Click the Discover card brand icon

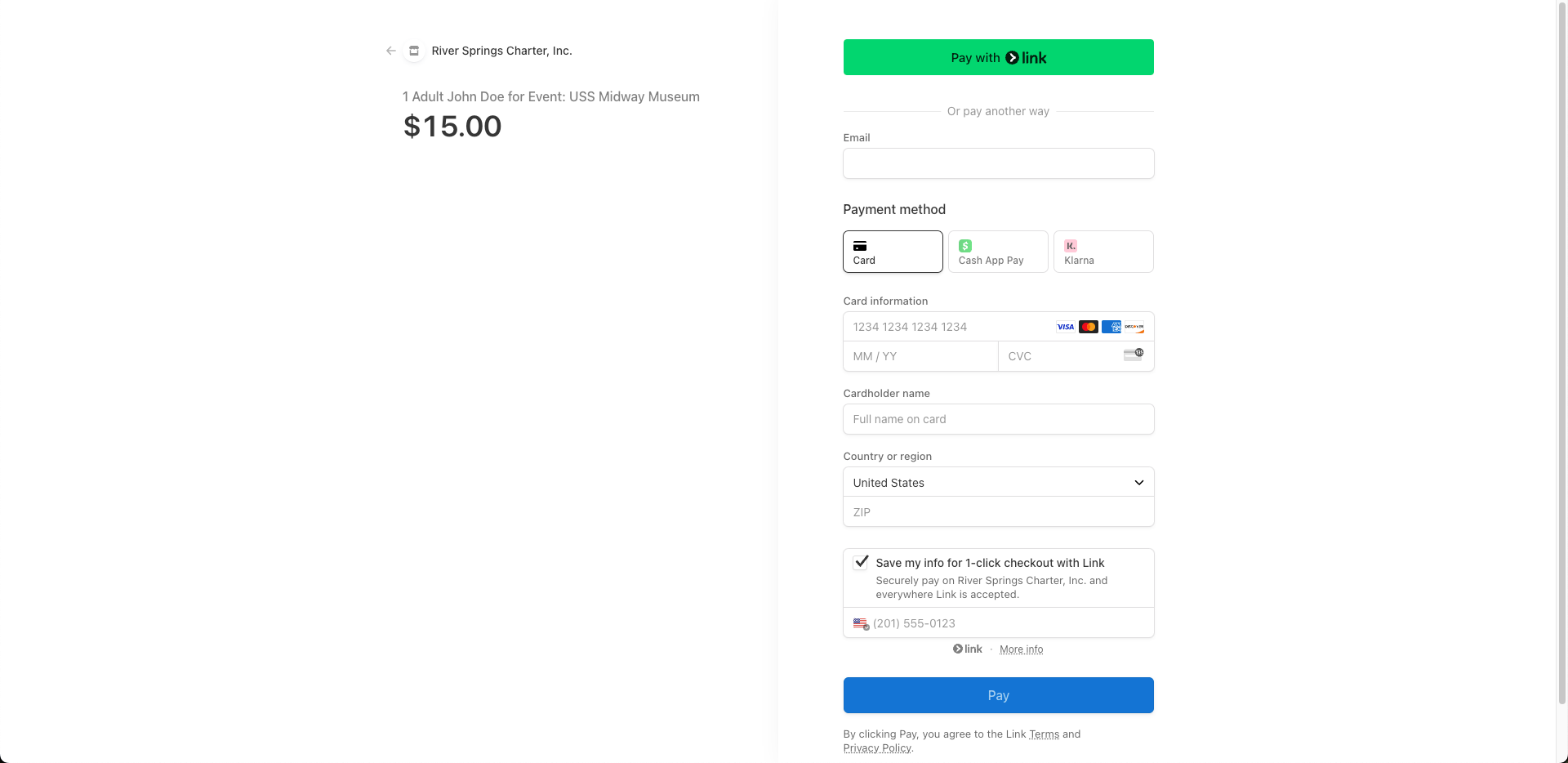1134,327
